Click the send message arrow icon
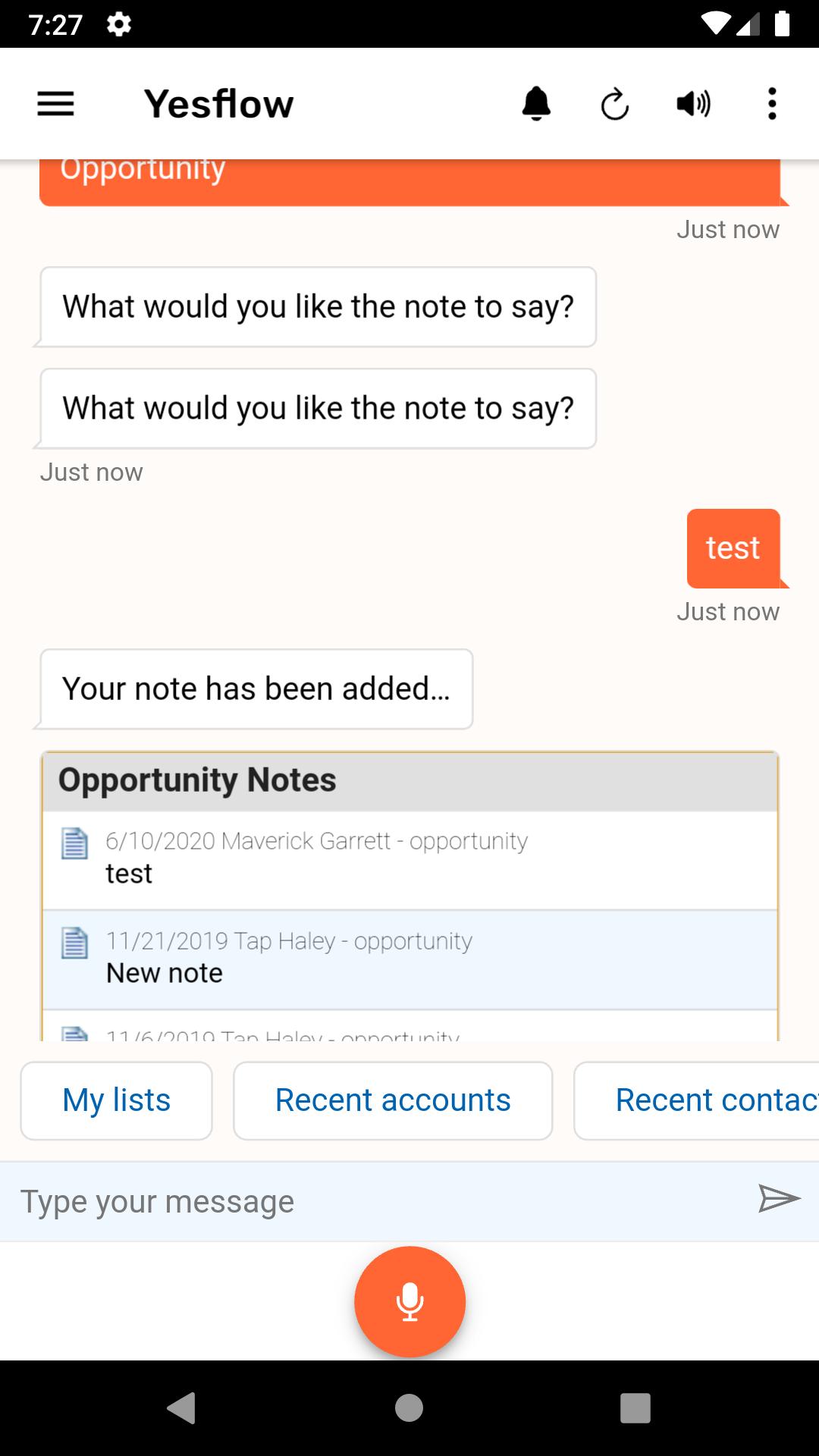 (779, 1199)
